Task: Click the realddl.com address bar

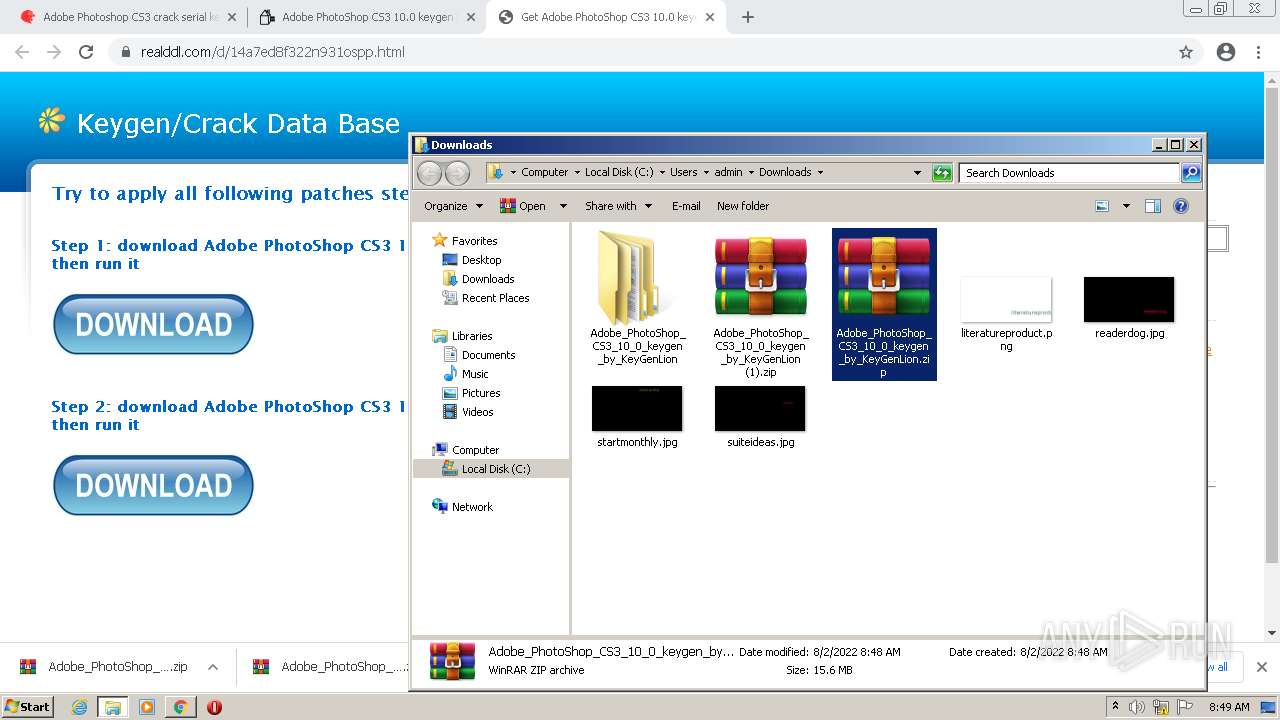Action: [640, 52]
